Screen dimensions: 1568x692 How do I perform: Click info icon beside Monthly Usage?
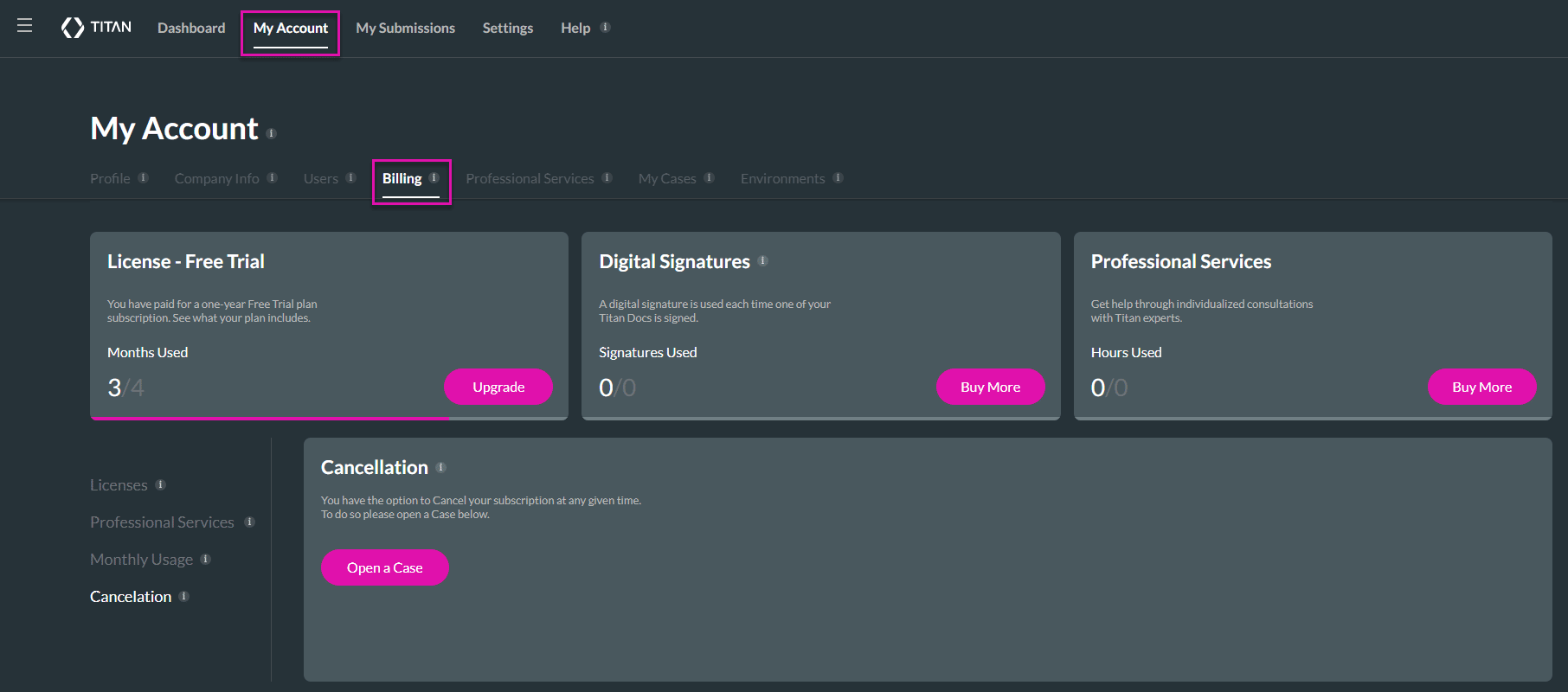(205, 559)
